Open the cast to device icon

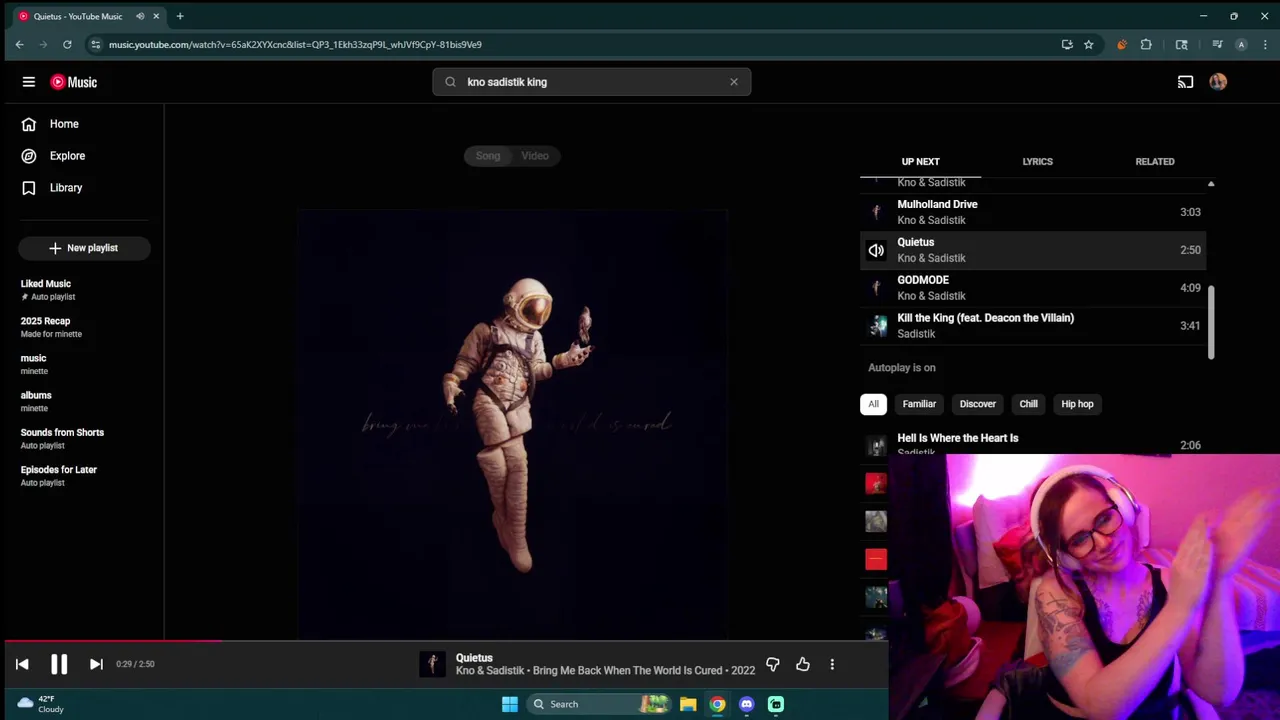1185,82
